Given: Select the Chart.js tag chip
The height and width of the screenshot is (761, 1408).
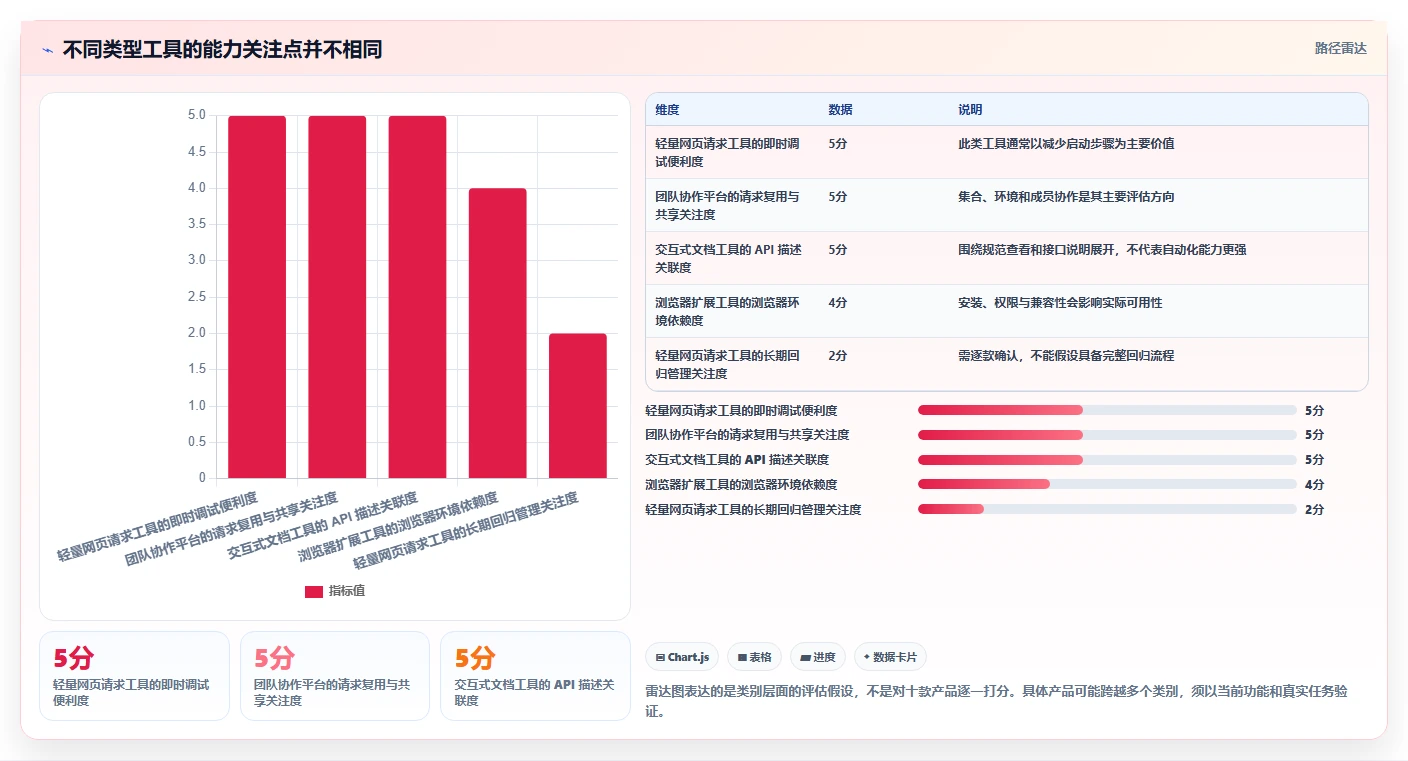Looking at the screenshot, I should [x=682, y=657].
